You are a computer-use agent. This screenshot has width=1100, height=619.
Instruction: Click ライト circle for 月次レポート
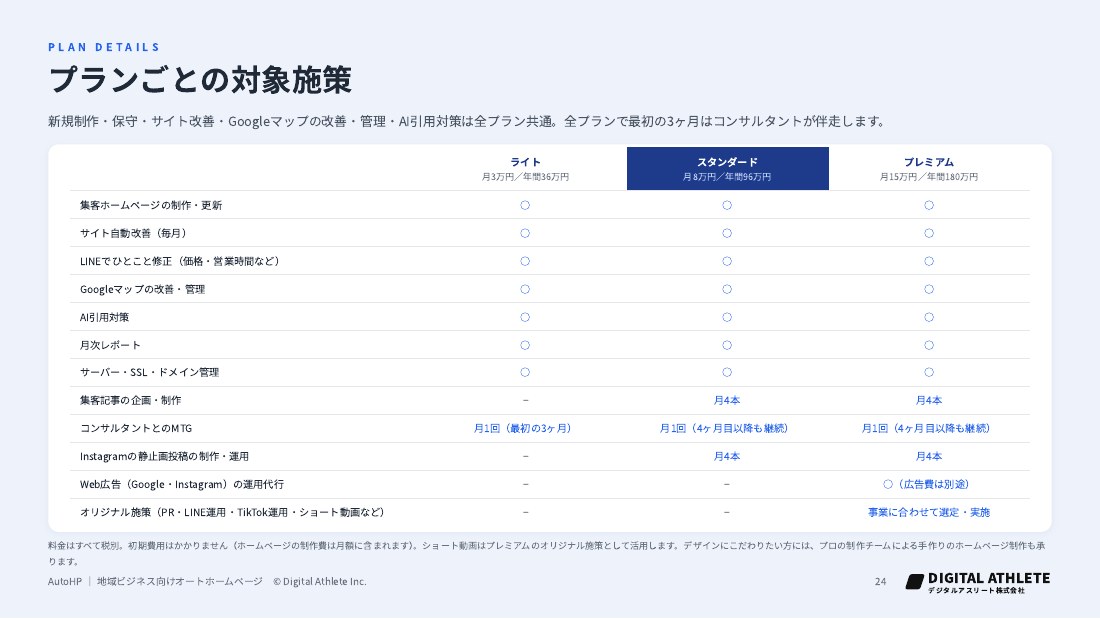coord(525,345)
